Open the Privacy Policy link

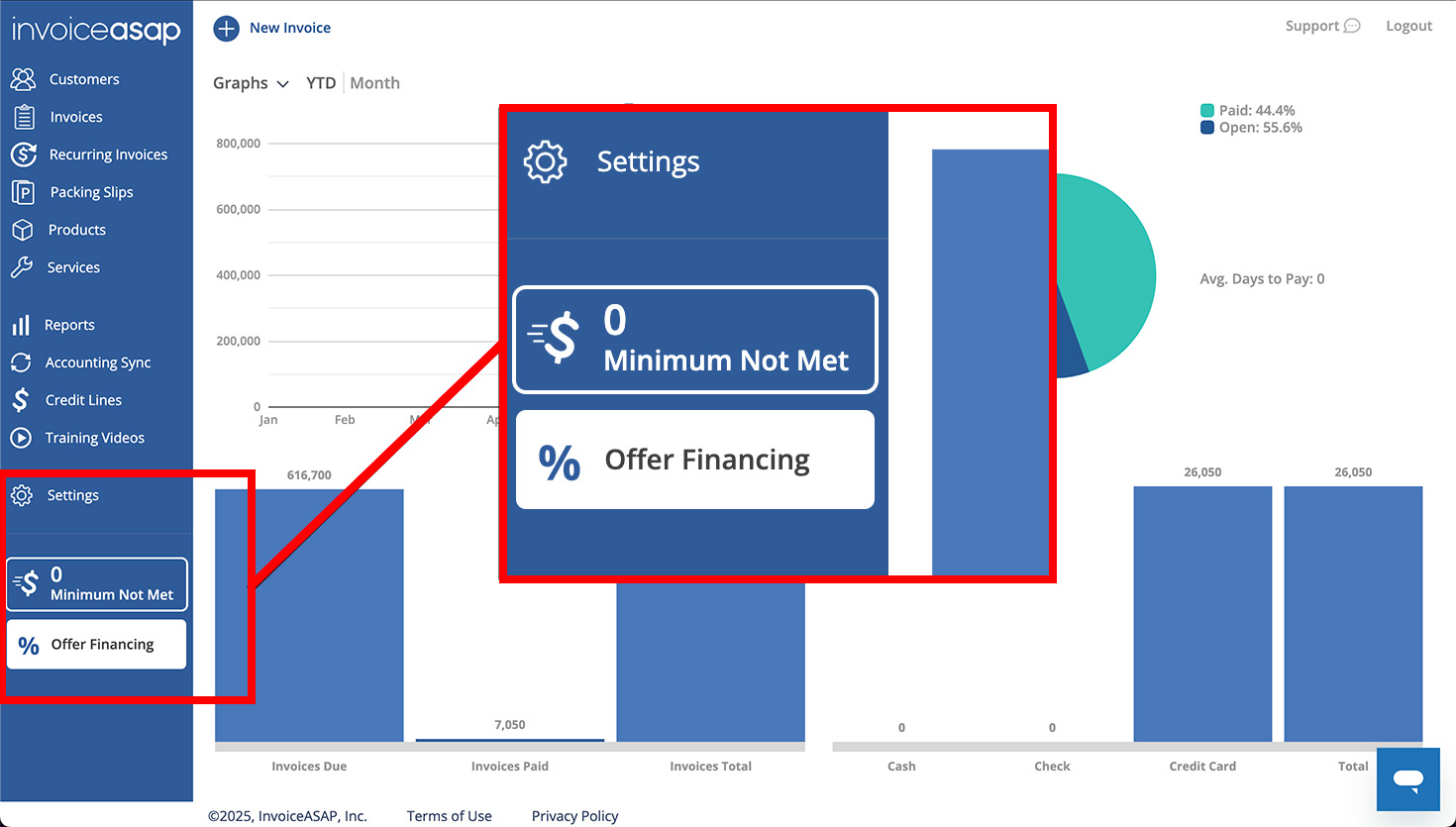tap(574, 816)
